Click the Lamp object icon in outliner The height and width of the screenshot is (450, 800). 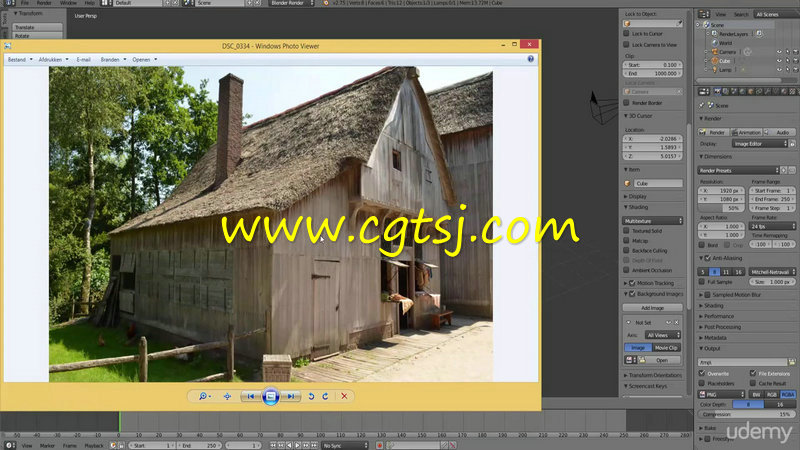click(715, 69)
